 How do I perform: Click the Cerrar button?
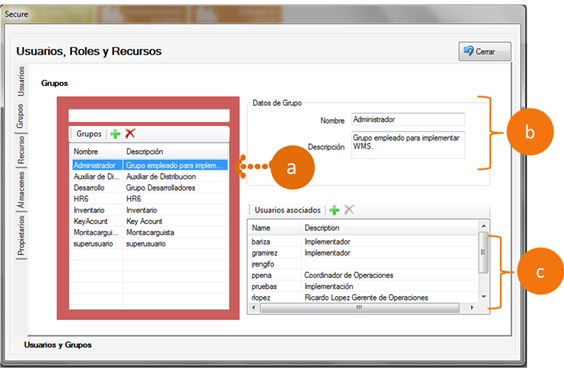[x=485, y=51]
